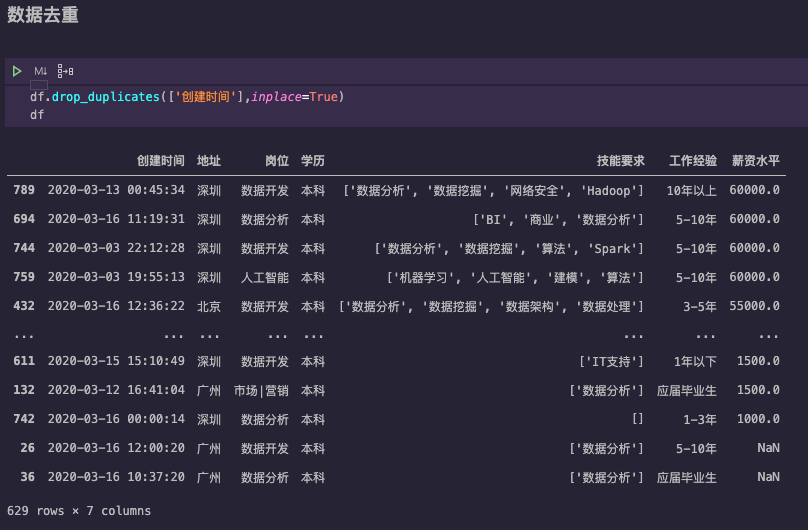Click the 工作经验 column header
This screenshot has width=808, height=530.
(x=693, y=161)
